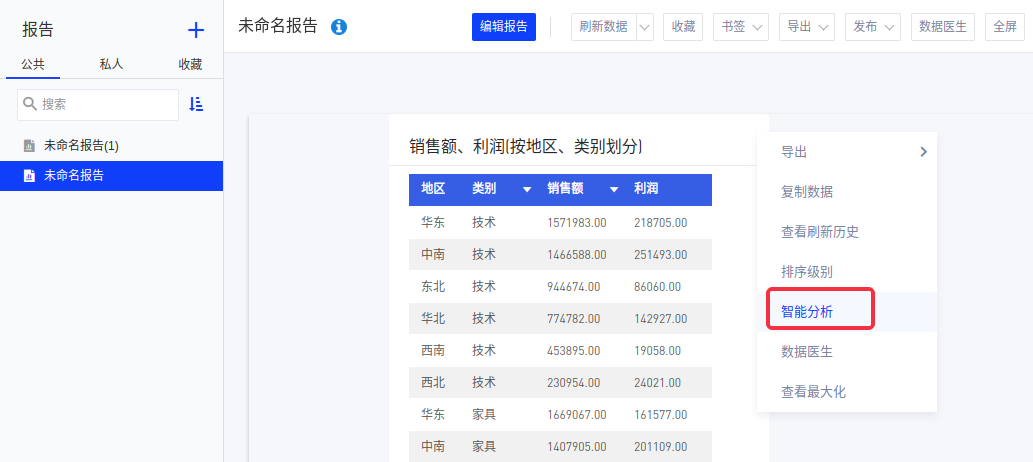The image size is (1033, 462).
Task: Click the 全屏 button
Action: click(1005, 27)
